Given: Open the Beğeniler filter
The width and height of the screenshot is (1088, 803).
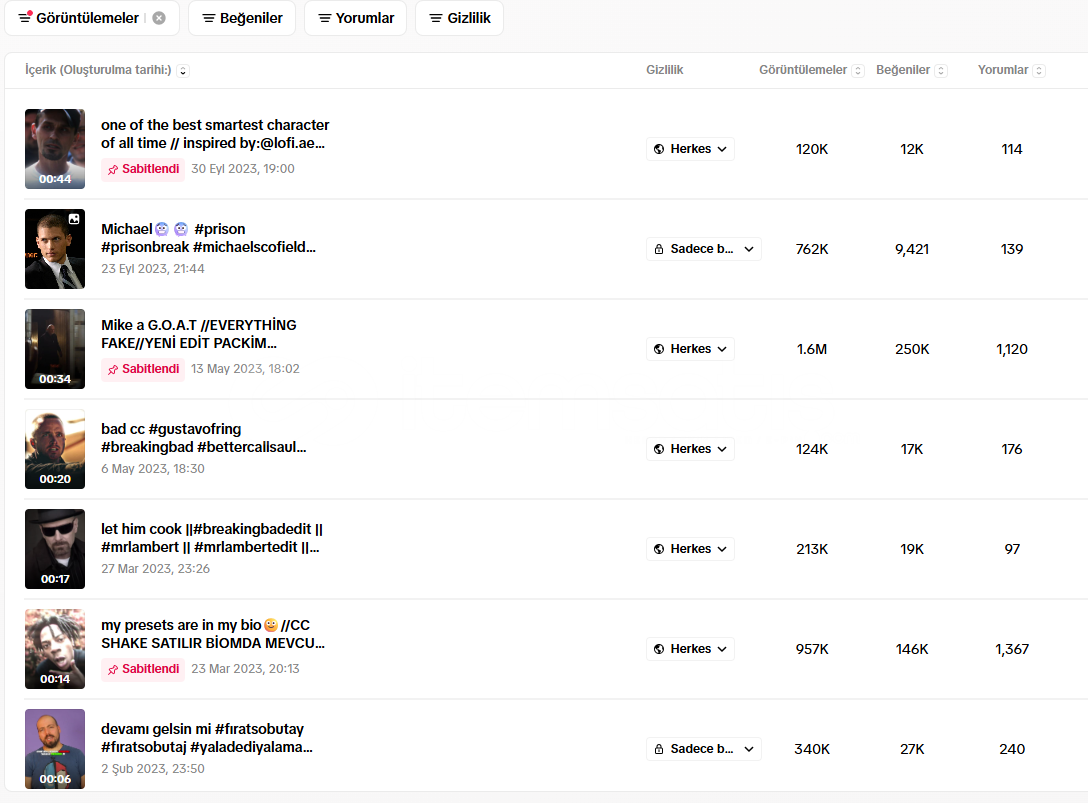Looking at the screenshot, I should pos(242,18).
